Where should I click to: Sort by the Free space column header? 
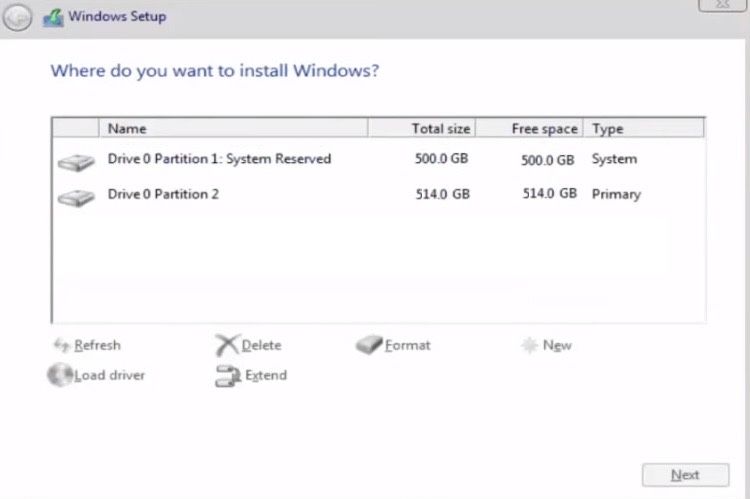[529, 128]
